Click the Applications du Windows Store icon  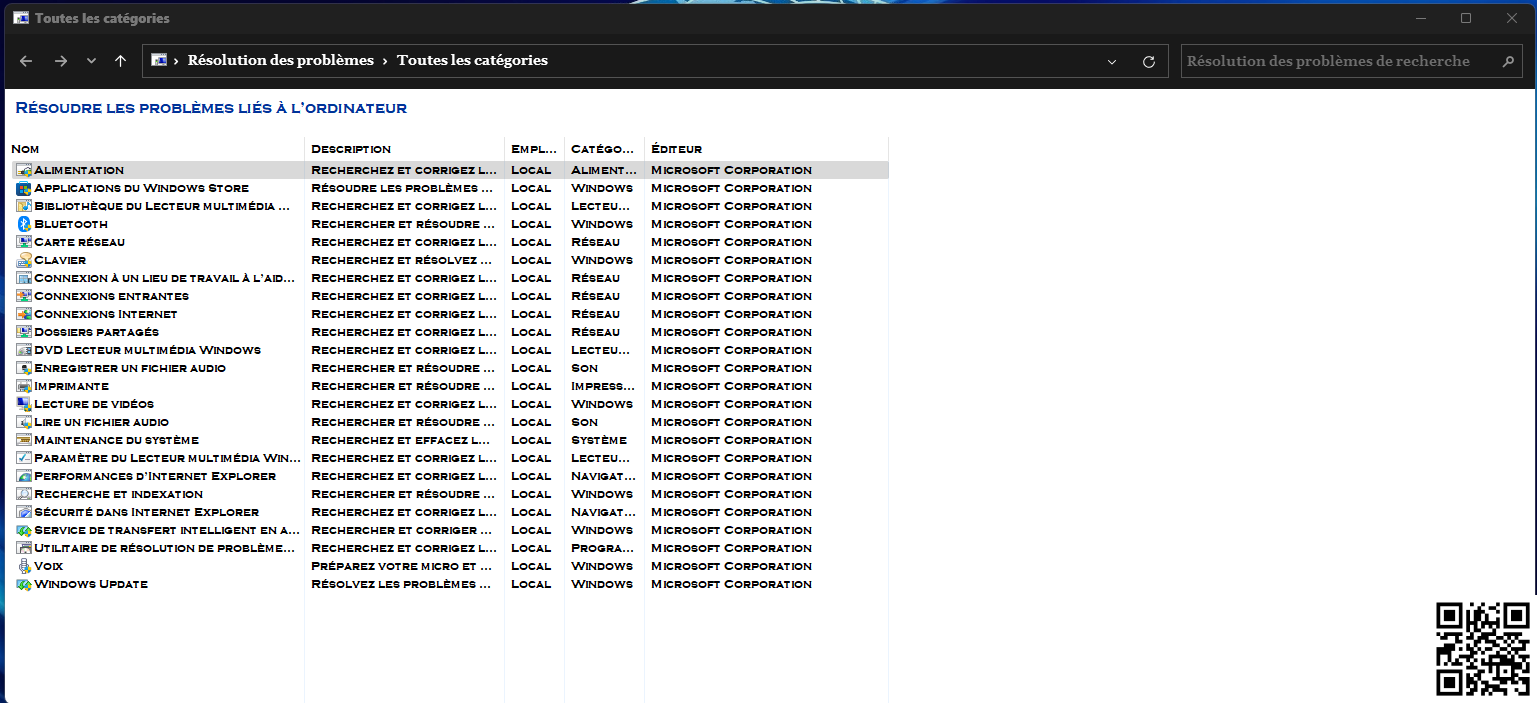pyautogui.click(x=24, y=188)
